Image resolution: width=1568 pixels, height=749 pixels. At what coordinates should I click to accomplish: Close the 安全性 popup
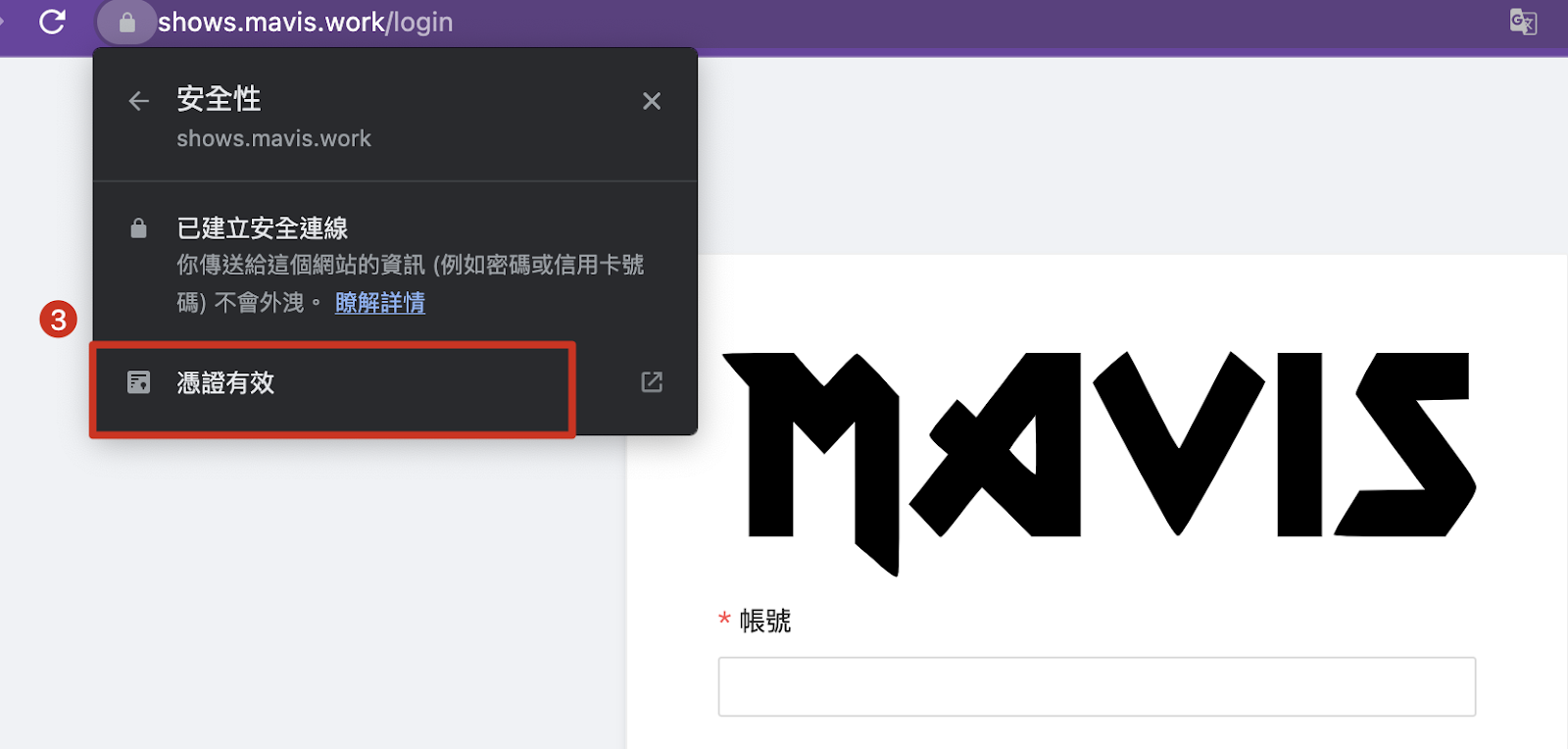pyautogui.click(x=652, y=101)
